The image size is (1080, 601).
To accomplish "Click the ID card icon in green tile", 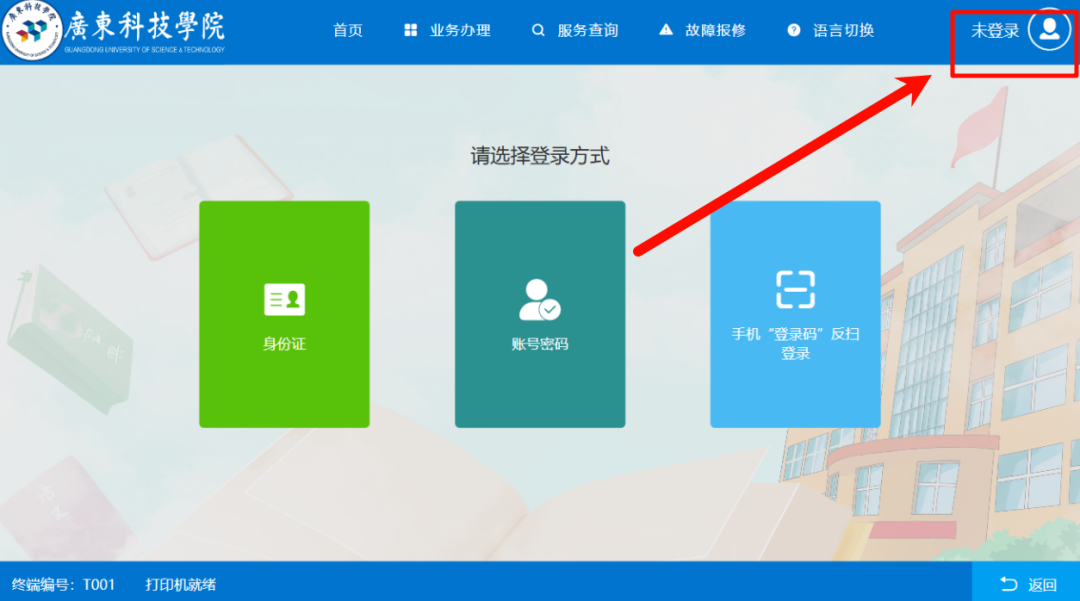I will [284, 299].
